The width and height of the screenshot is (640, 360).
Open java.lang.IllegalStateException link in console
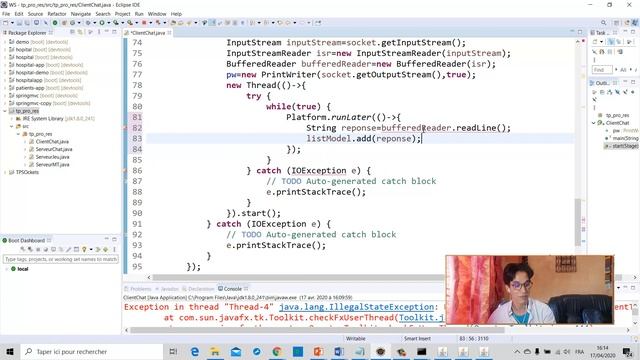(x=356, y=307)
